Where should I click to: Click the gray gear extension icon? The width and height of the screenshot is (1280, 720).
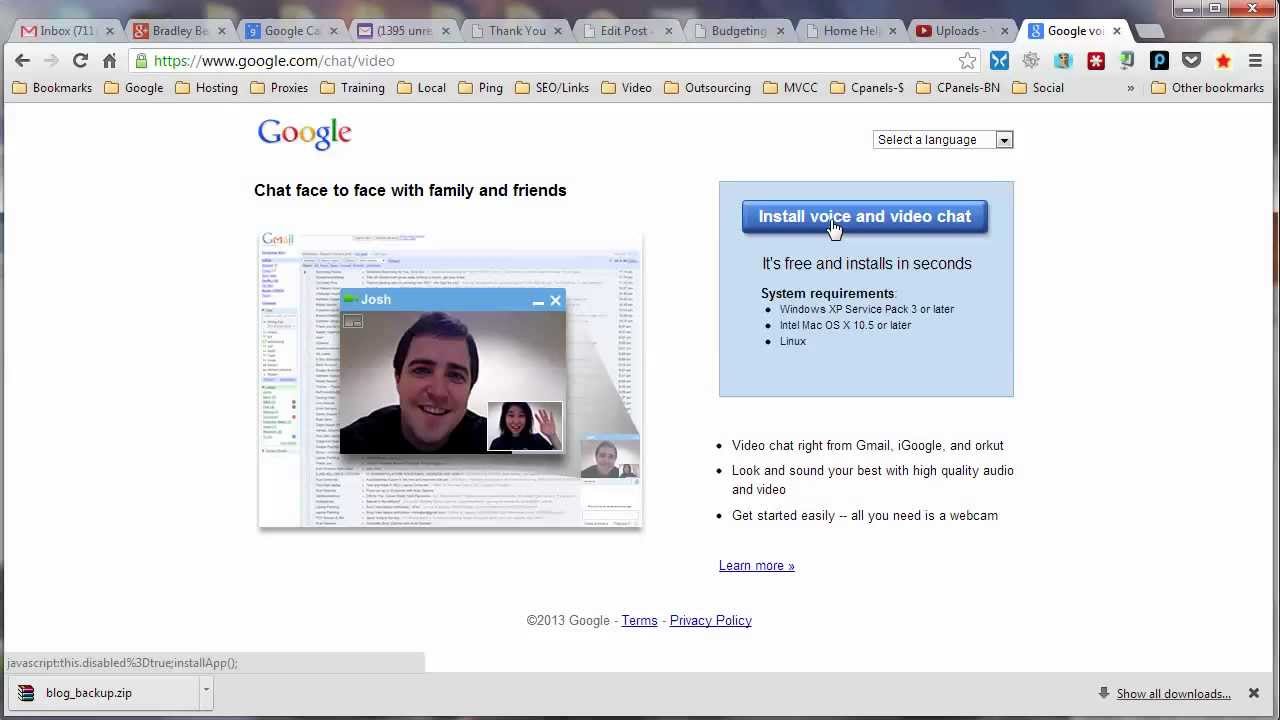pyautogui.click(x=1031, y=61)
